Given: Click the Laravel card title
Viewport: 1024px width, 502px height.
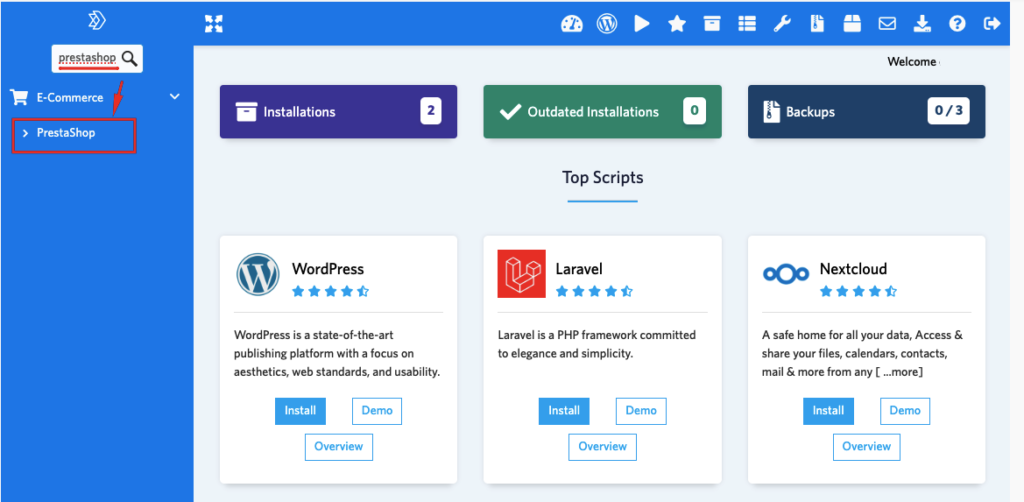Looking at the screenshot, I should 579,269.
